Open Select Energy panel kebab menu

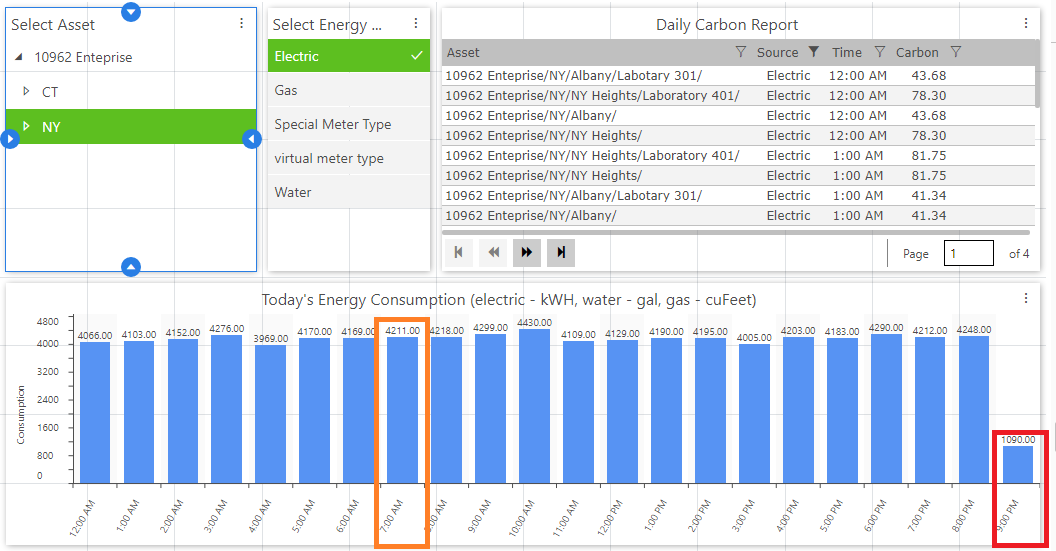416,24
